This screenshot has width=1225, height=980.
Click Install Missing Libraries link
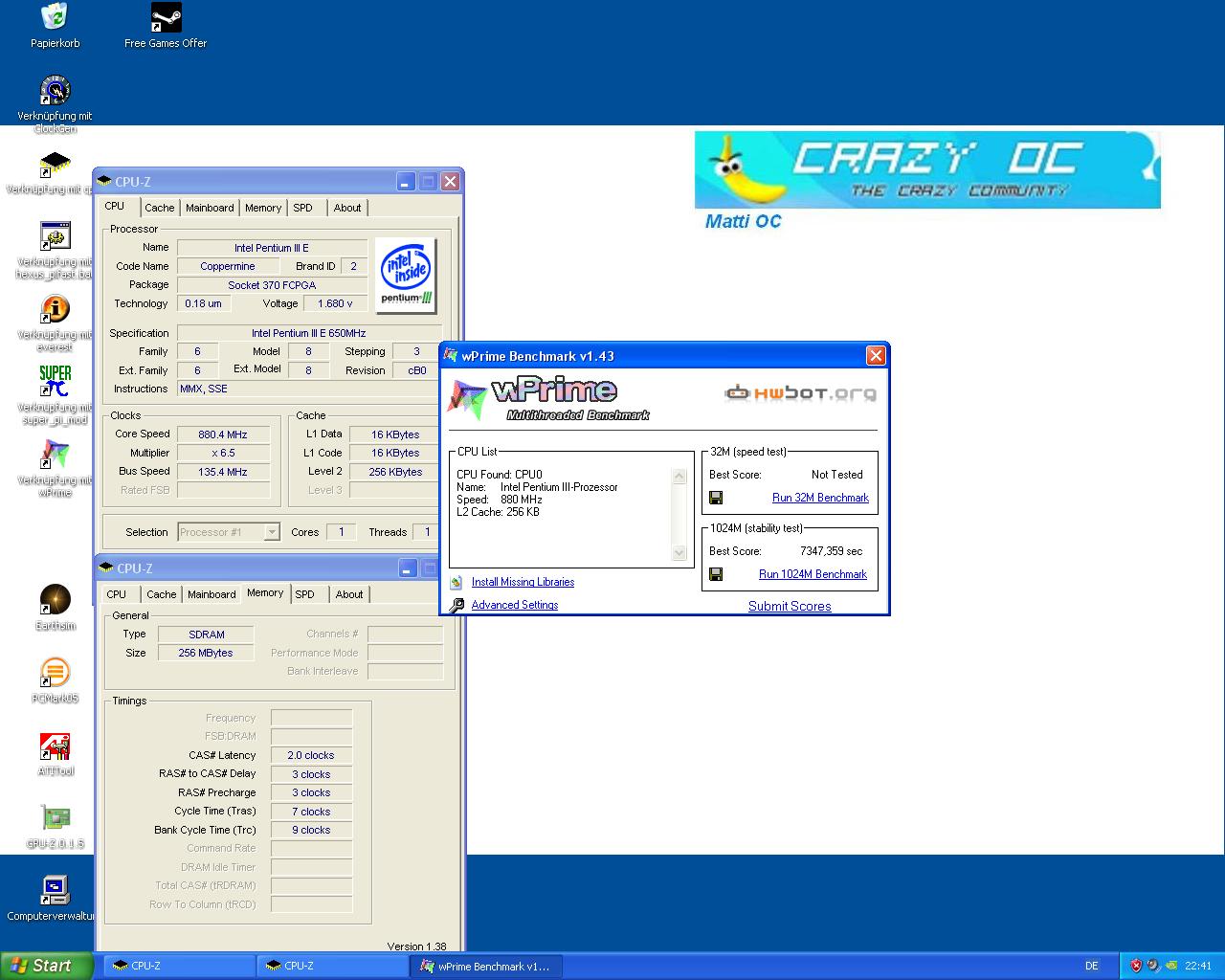(x=523, y=582)
